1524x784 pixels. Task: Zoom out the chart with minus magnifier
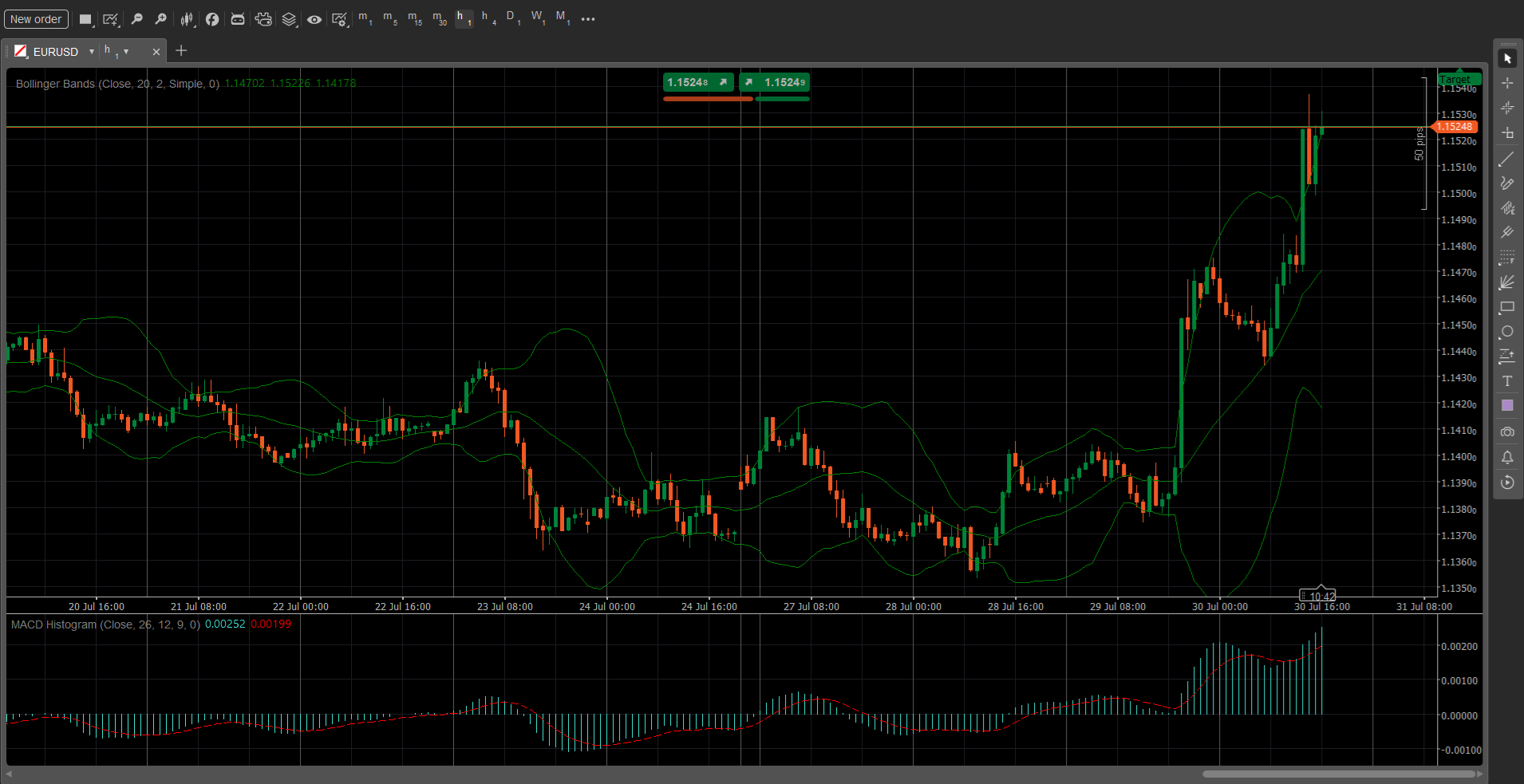tap(136, 19)
